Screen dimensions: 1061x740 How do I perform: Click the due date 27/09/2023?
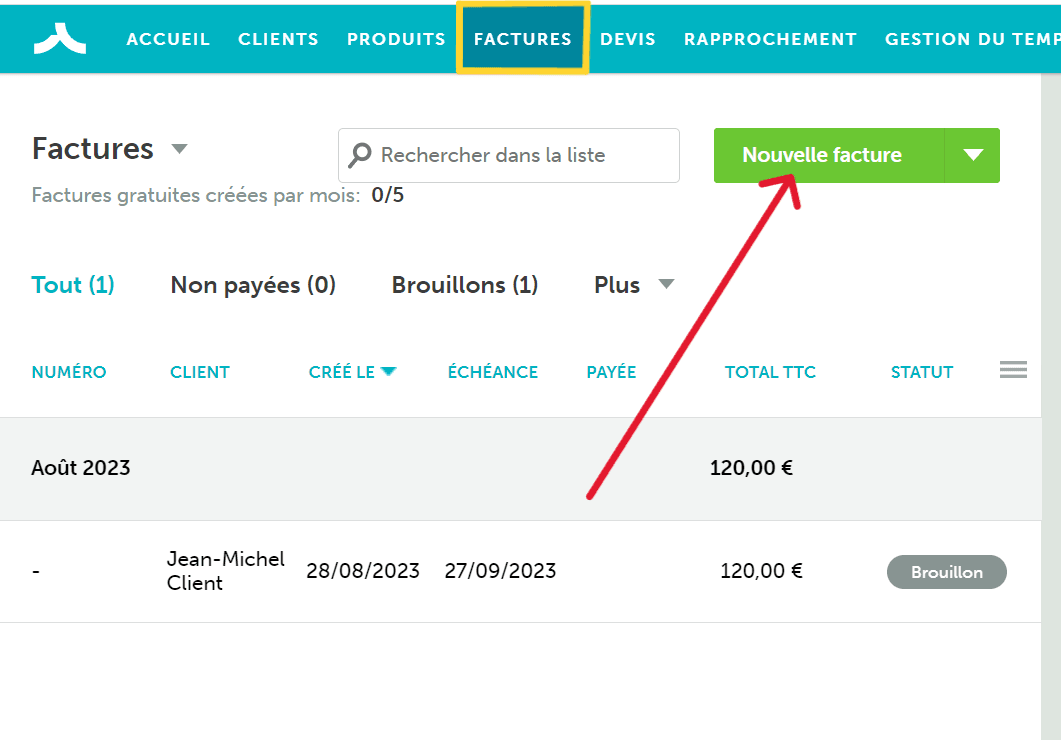[500, 571]
